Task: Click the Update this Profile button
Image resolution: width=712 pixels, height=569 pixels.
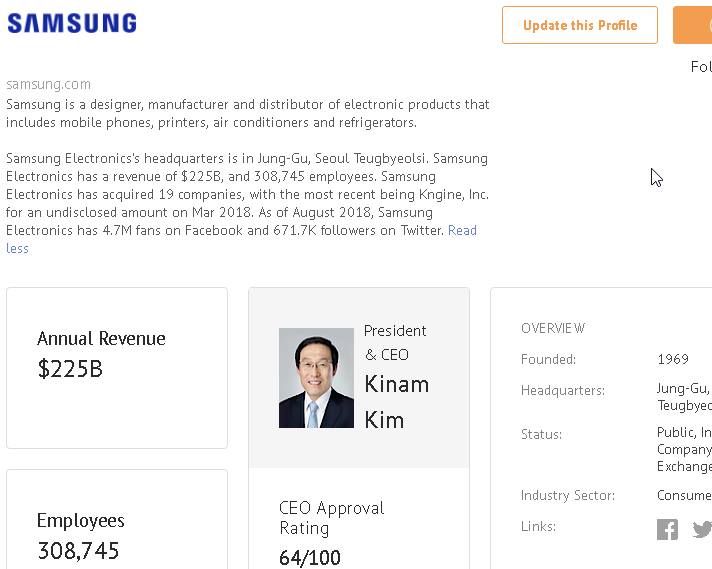Action: click(580, 25)
